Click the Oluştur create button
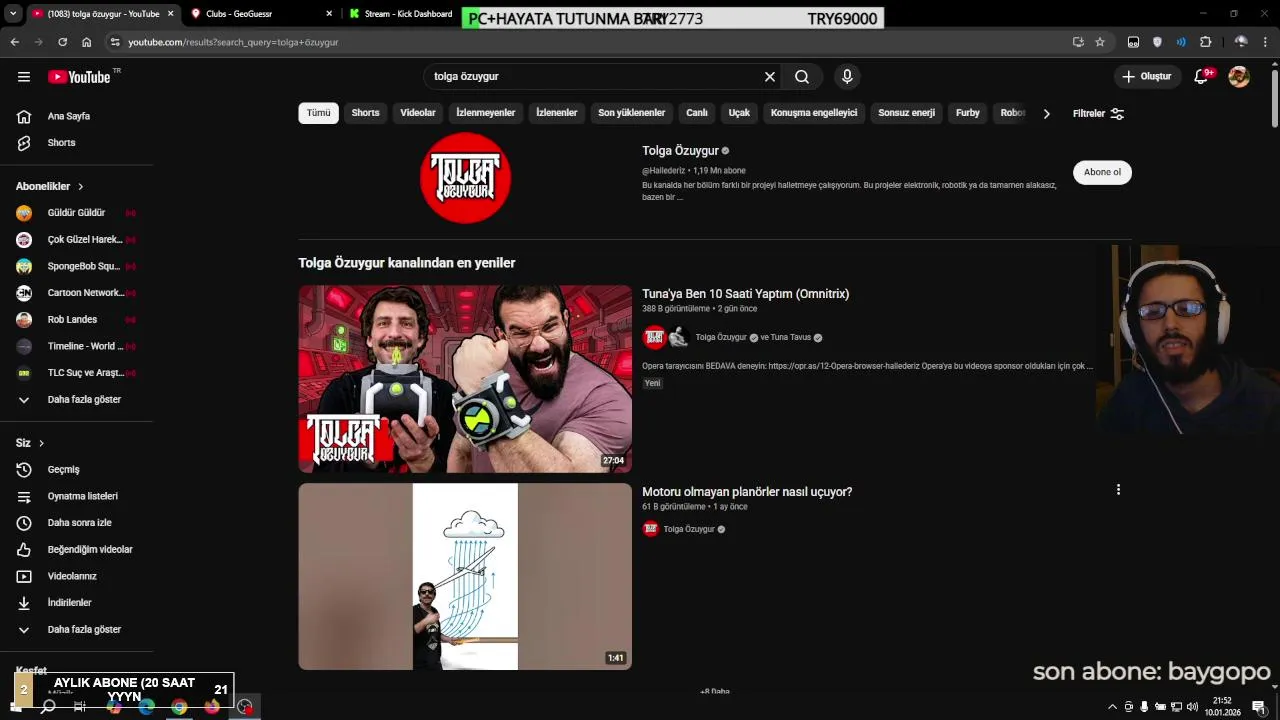The image size is (1280, 720). coord(1148,77)
